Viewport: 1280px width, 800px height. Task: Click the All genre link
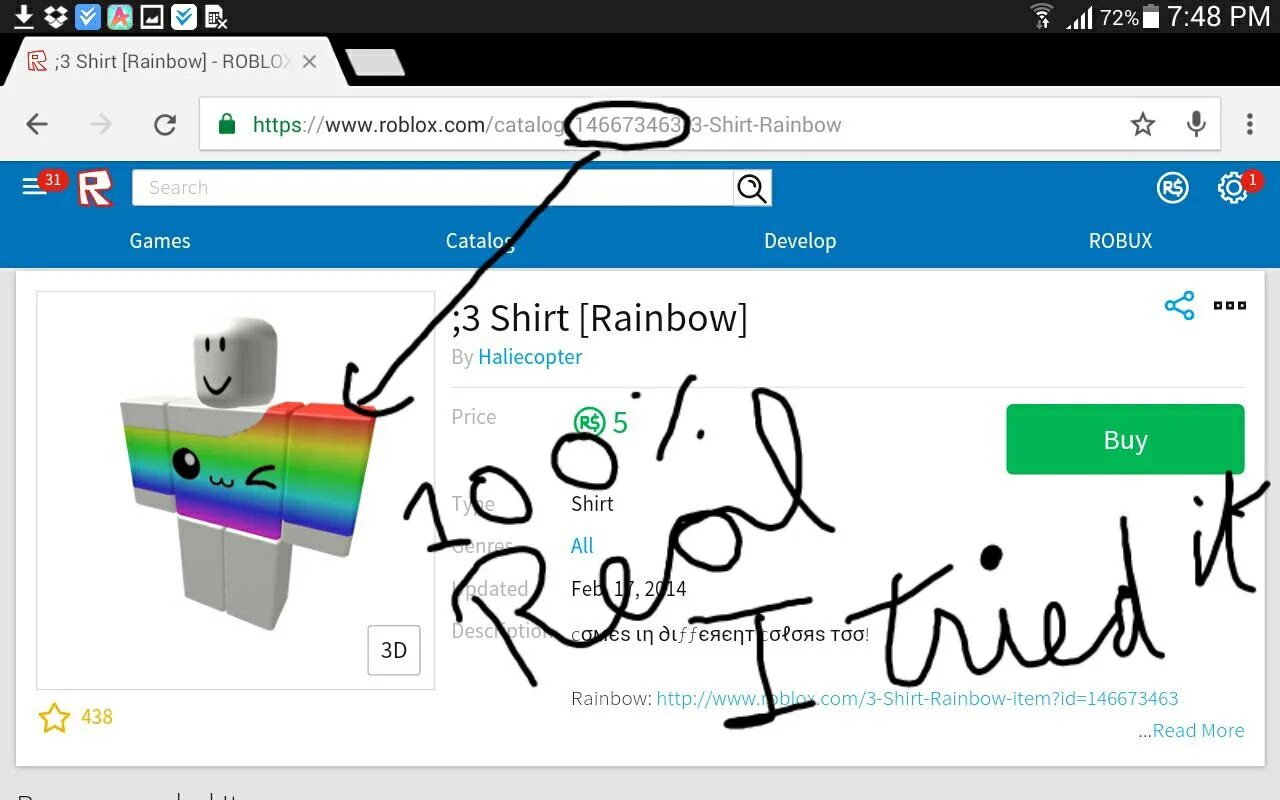point(582,546)
